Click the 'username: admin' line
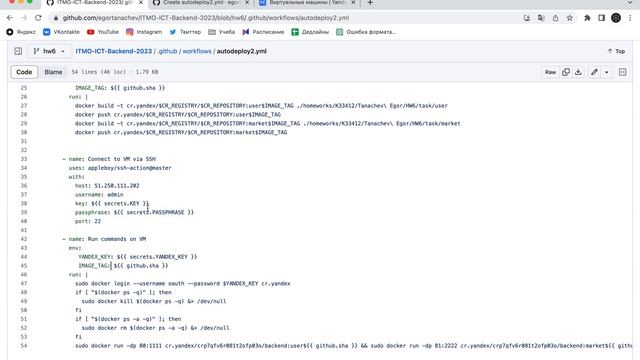 [99, 195]
